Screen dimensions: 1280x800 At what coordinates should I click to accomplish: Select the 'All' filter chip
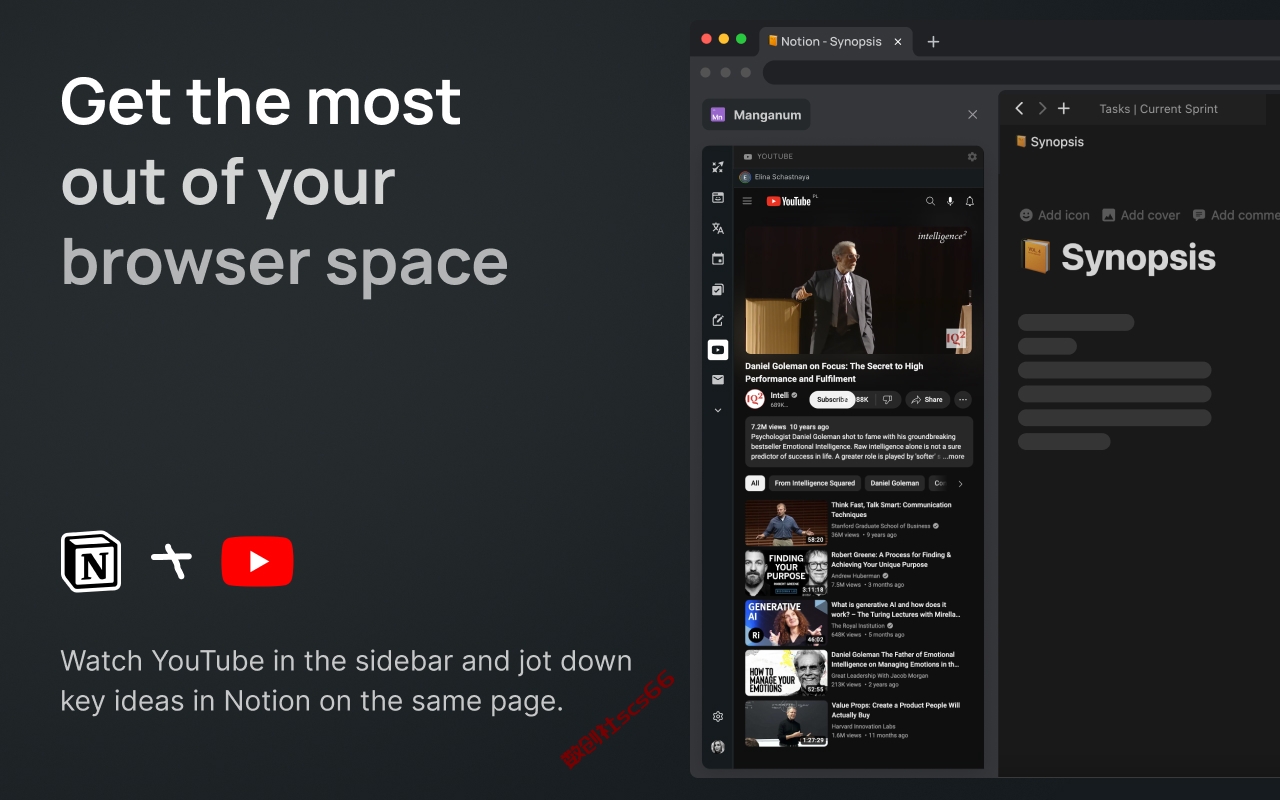click(x=755, y=483)
